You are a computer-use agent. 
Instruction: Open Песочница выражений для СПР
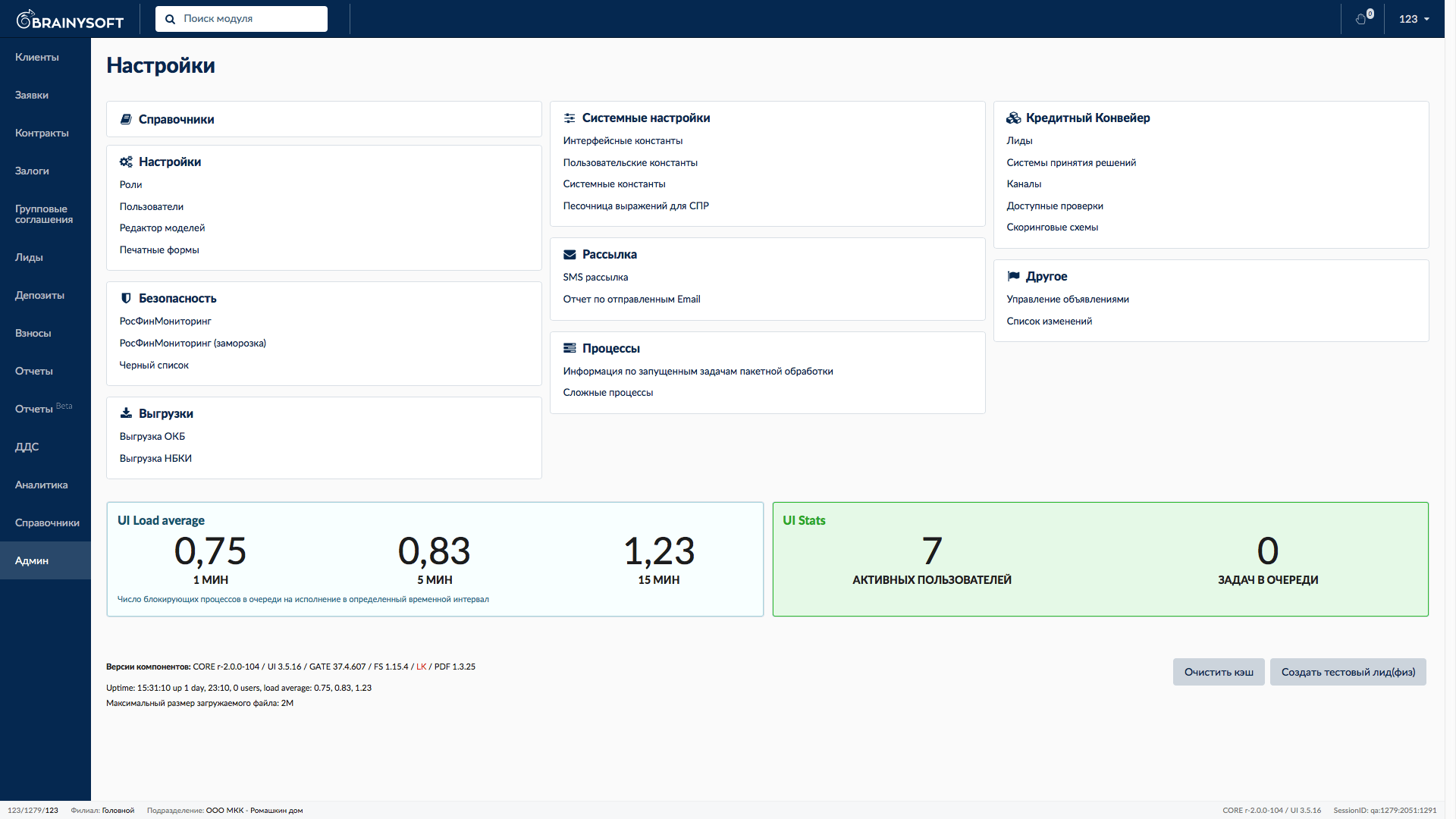[x=635, y=206]
